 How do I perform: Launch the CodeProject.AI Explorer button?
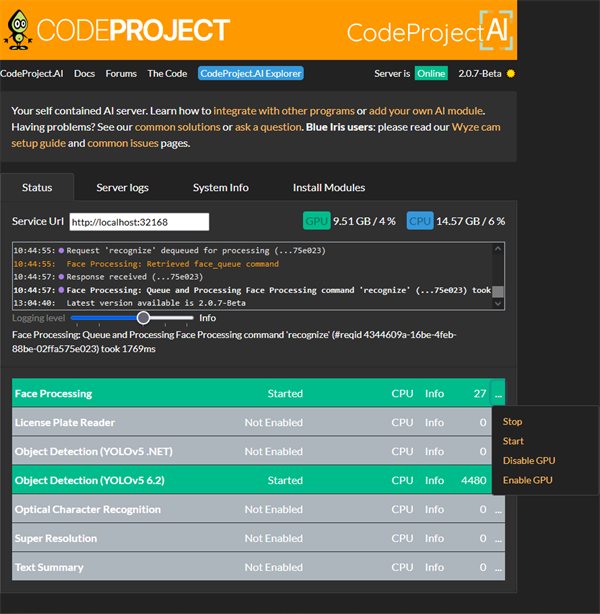click(x=251, y=73)
